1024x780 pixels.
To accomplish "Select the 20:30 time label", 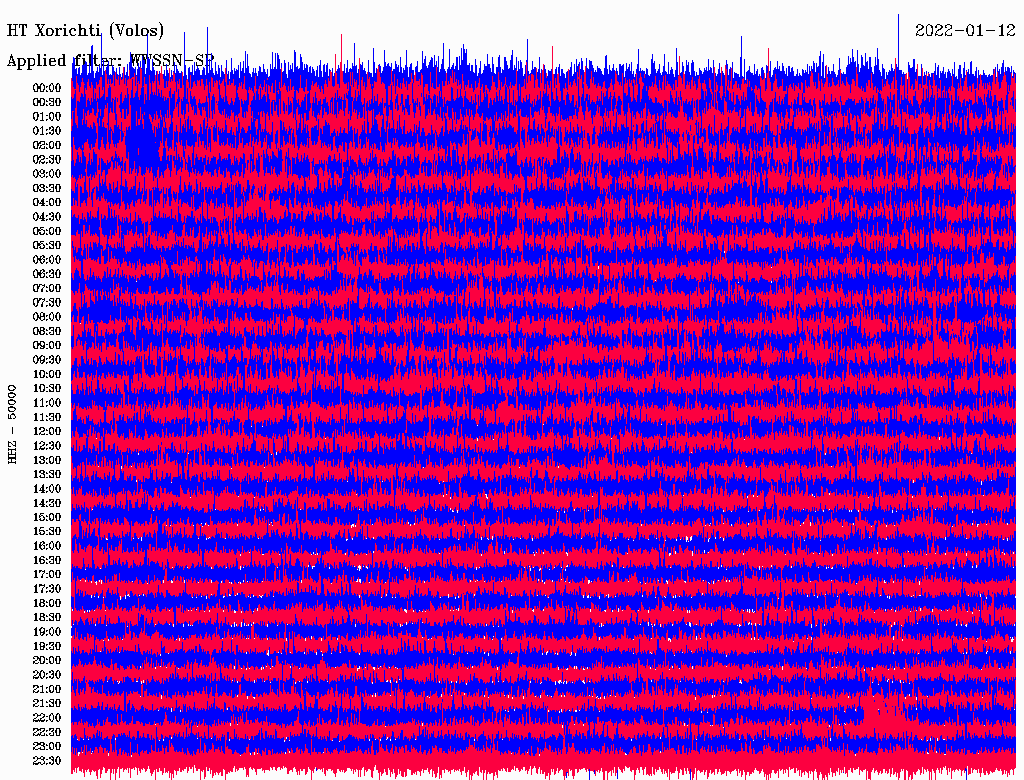I will point(47,675).
